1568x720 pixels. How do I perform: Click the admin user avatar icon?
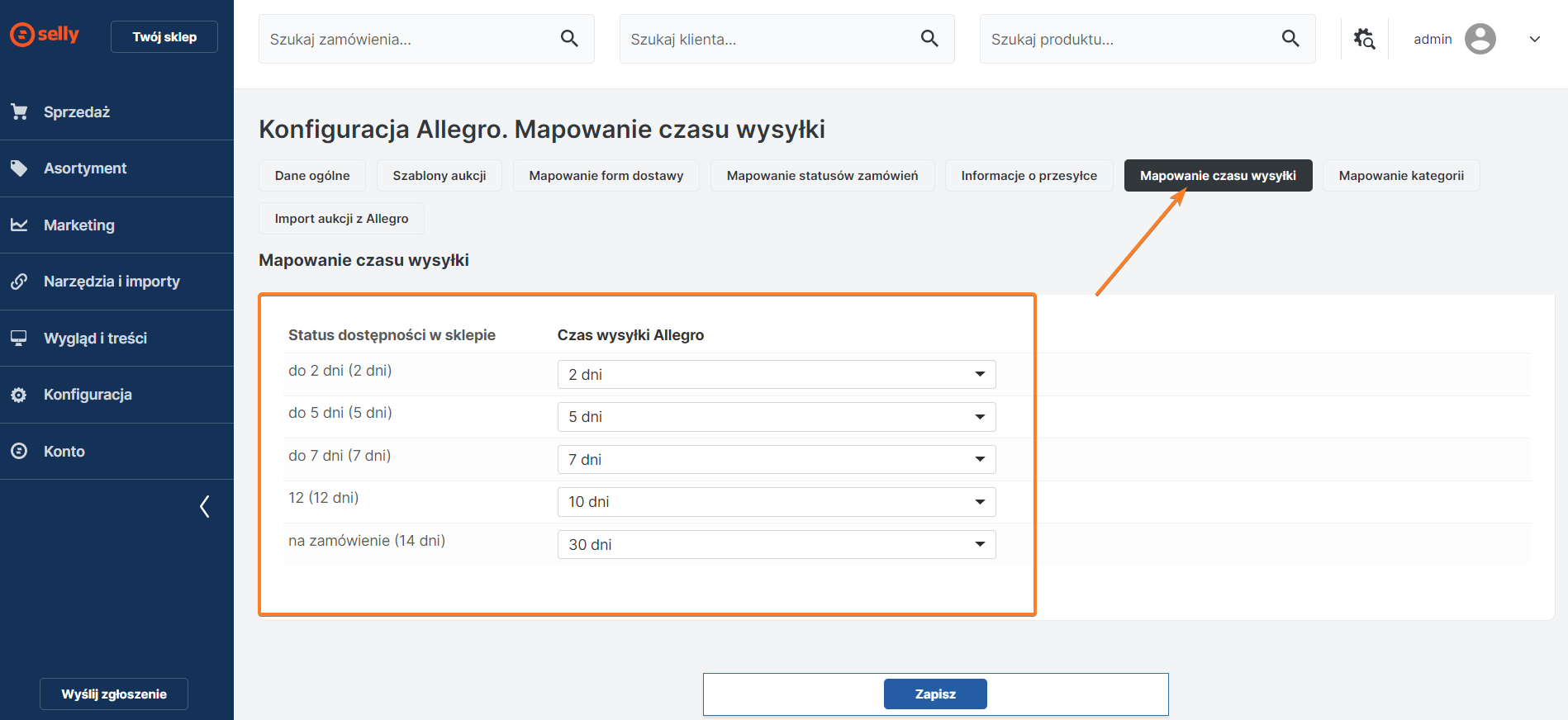[1480, 39]
